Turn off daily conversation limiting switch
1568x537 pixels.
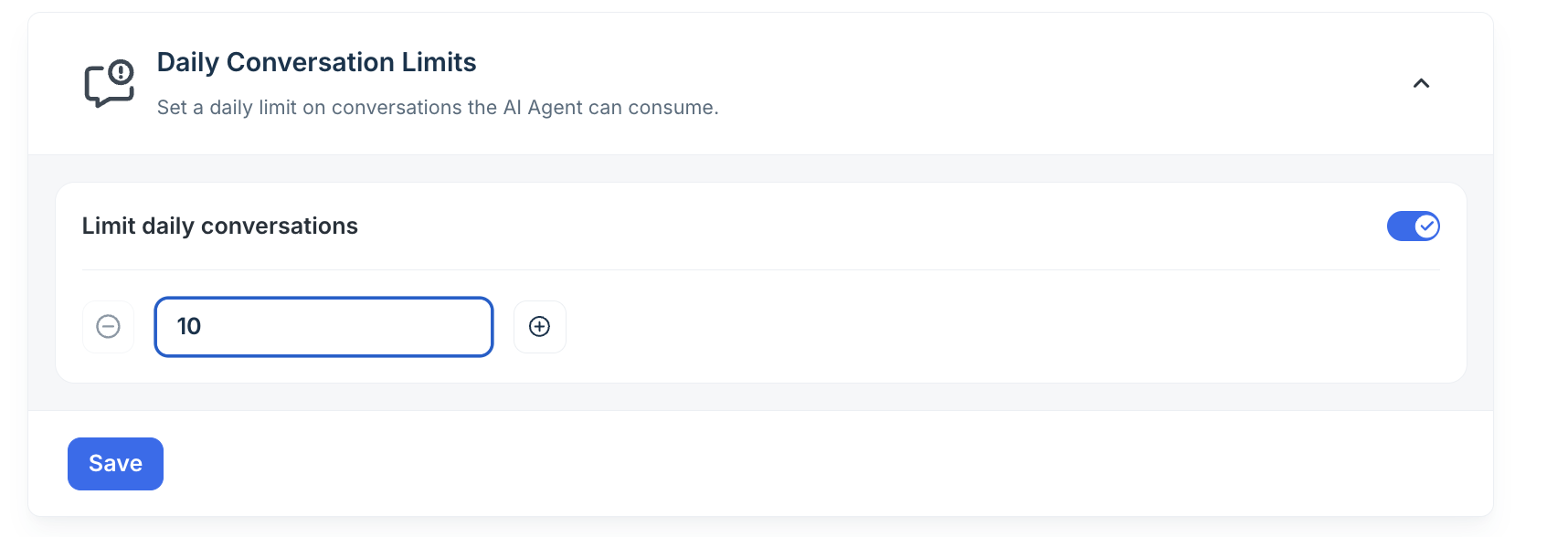pos(1413,226)
